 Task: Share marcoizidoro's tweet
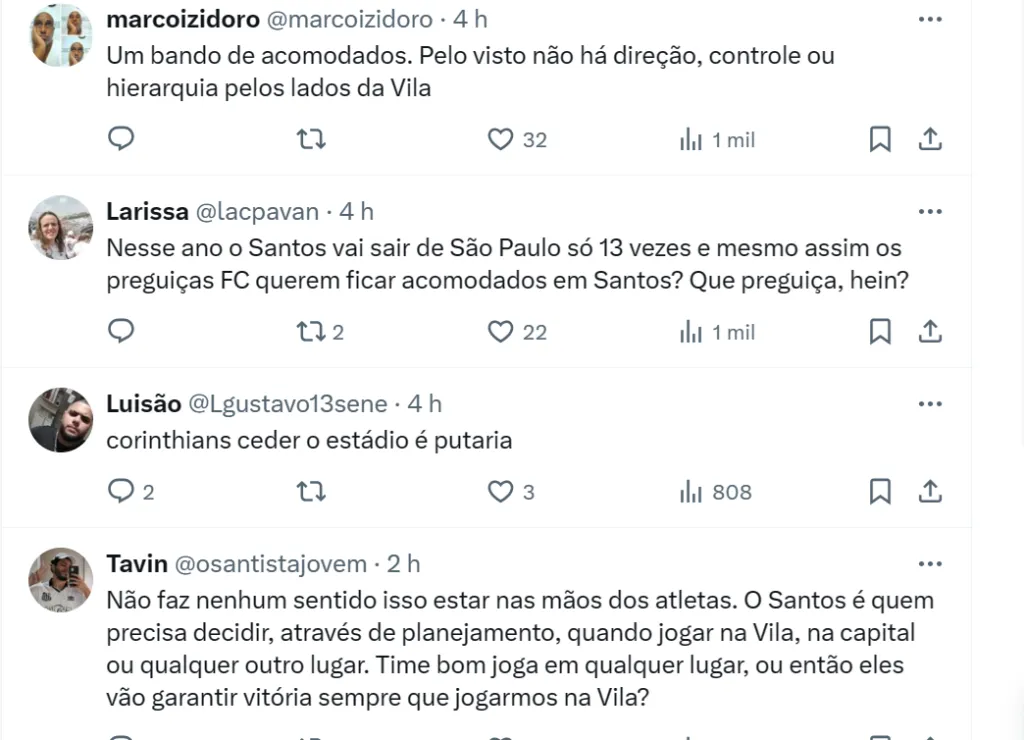(930, 139)
